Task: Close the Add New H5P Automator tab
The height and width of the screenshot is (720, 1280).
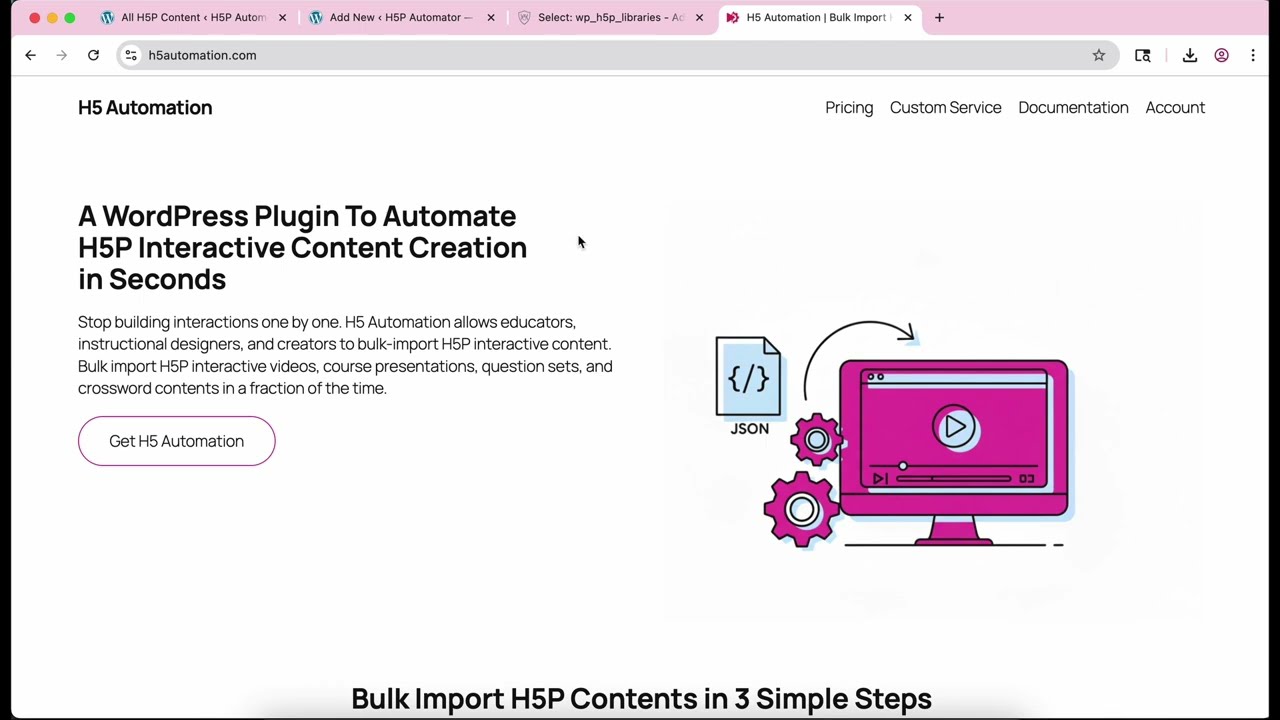Action: pyautogui.click(x=491, y=17)
